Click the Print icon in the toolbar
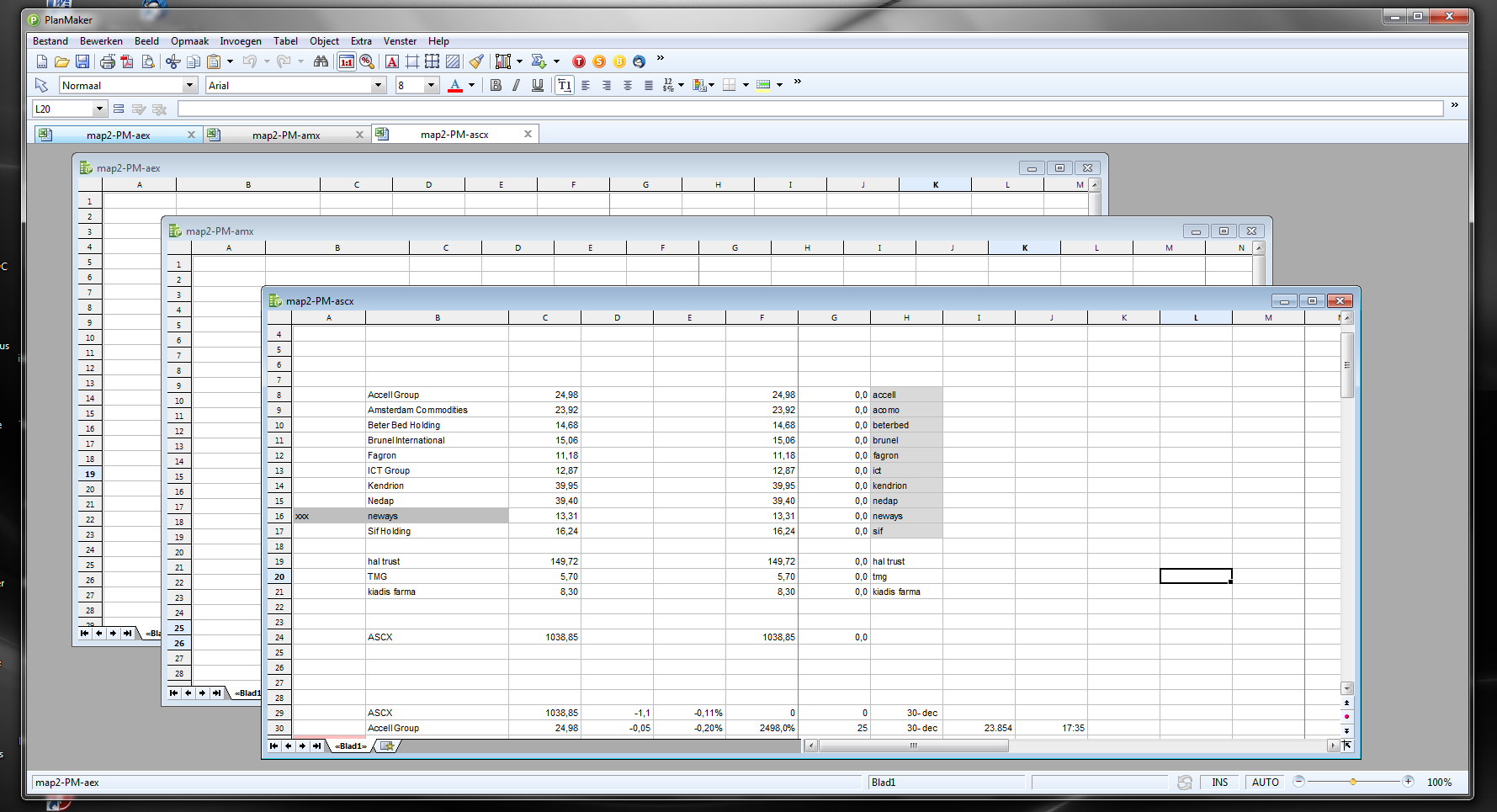The image size is (1497, 812). click(107, 61)
